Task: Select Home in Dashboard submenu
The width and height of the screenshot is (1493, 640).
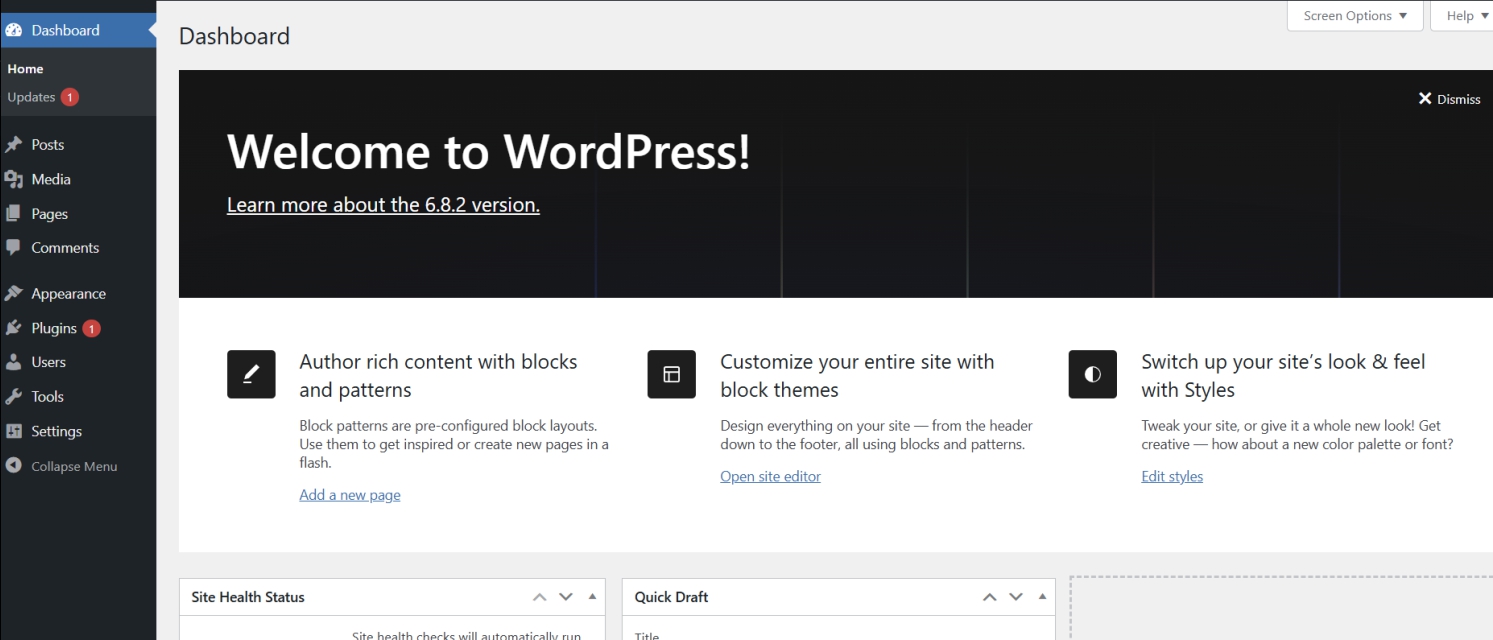Action: tap(25, 69)
